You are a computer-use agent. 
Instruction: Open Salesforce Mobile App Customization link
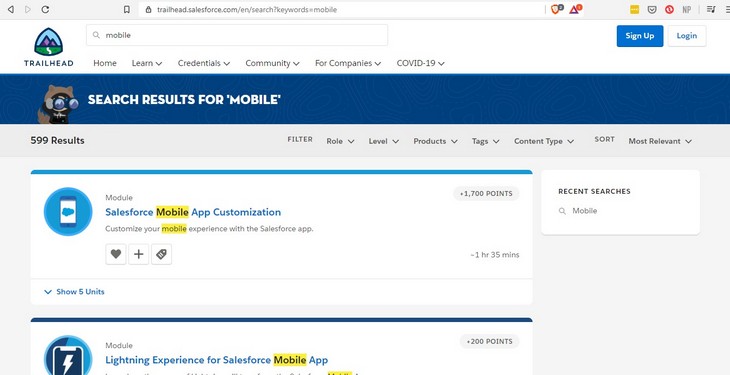[x=193, y=212]
